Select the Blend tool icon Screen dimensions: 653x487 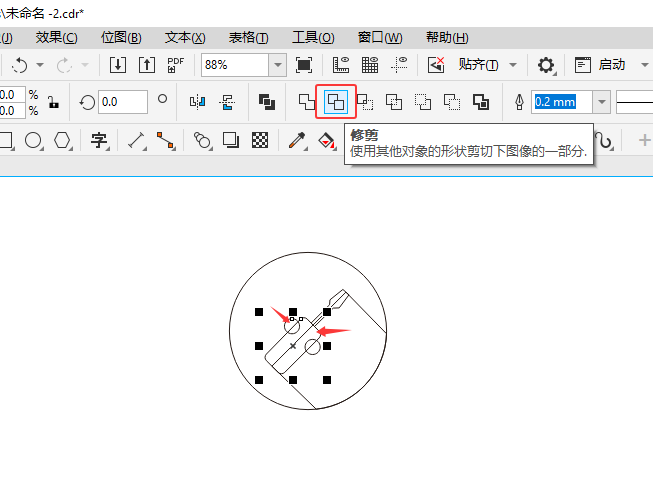click(202, 140)
